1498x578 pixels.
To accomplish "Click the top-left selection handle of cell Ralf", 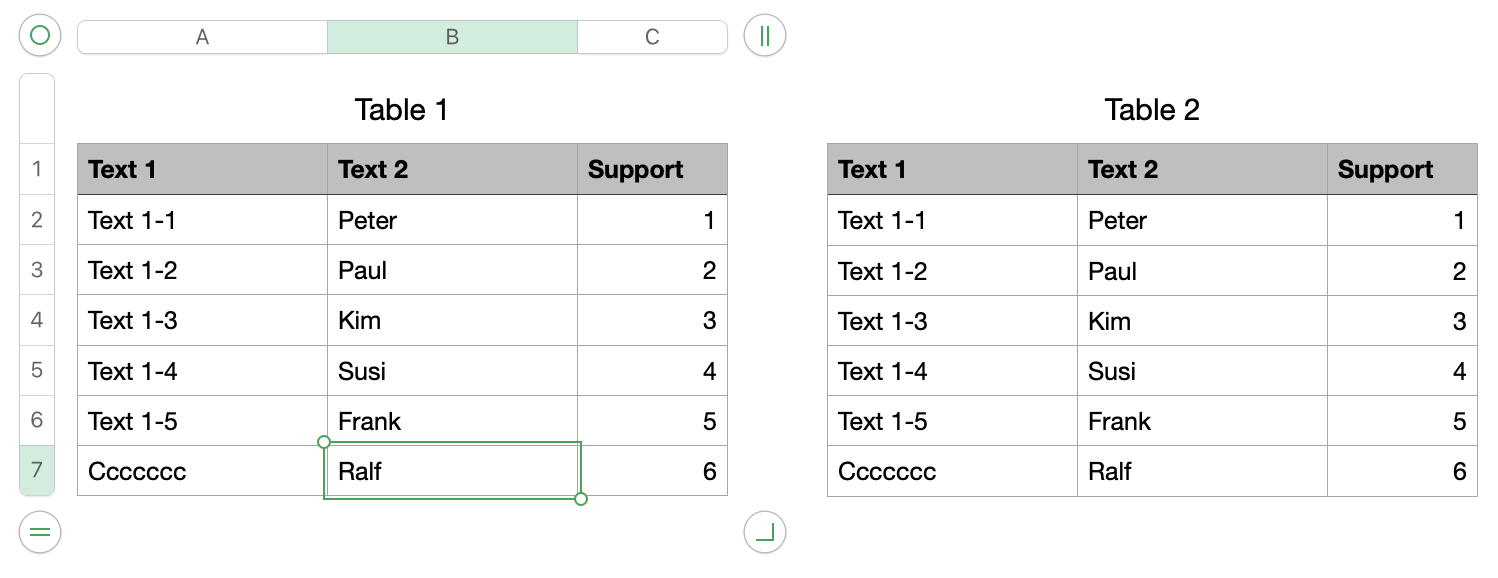I will click(x=323, y=441).
